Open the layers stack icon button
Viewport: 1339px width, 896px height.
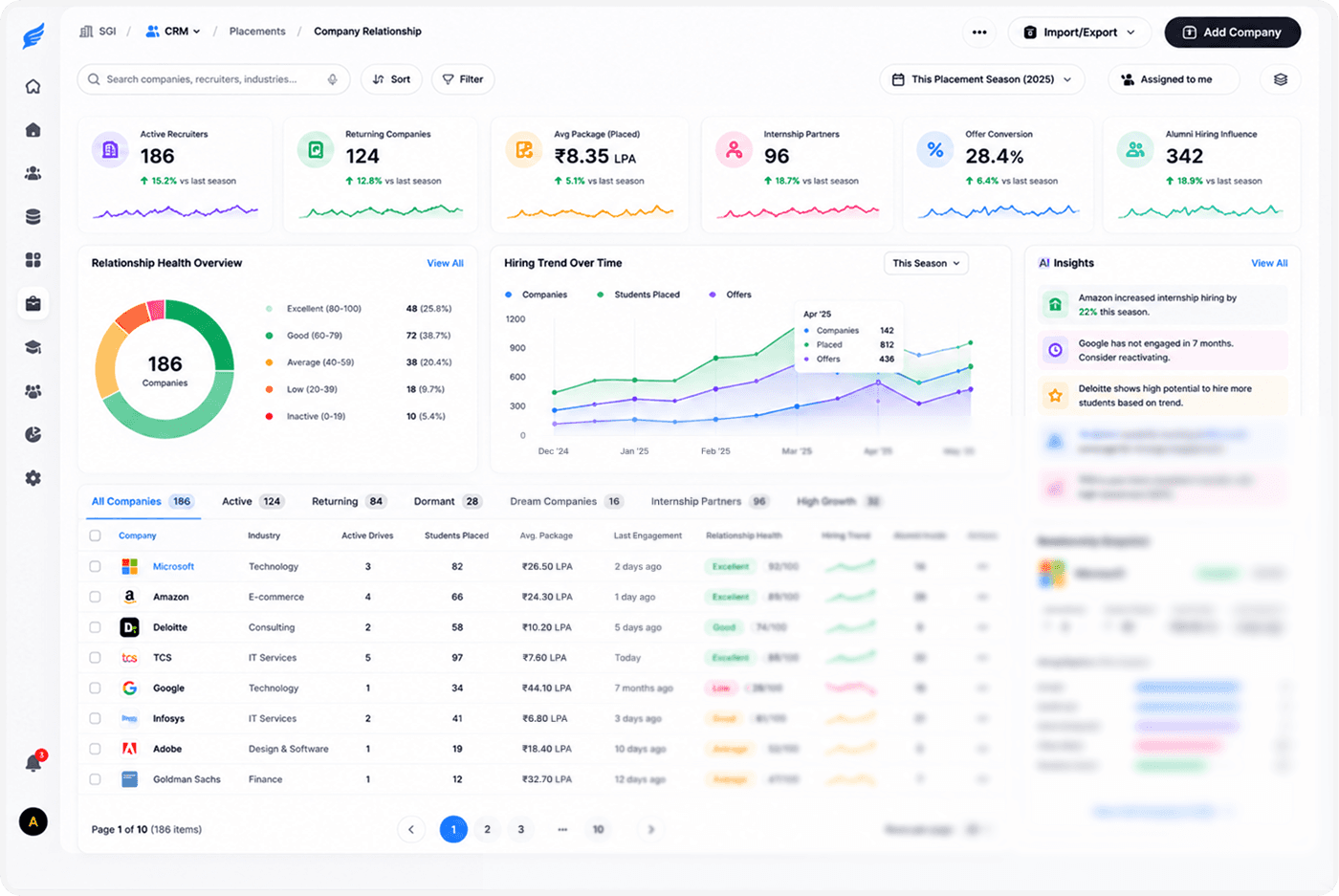(1280, 79)
